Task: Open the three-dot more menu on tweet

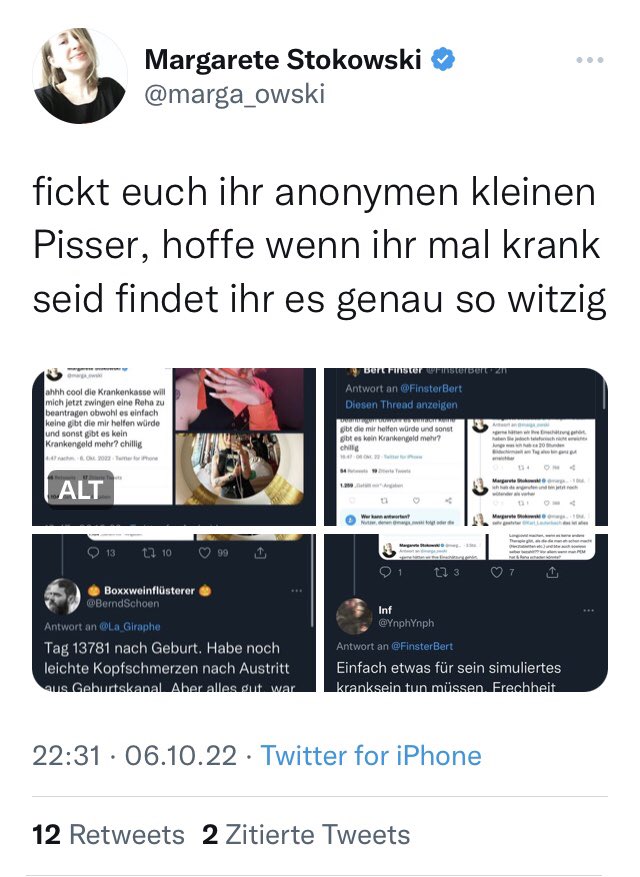Action: click(x=590, y=60)
